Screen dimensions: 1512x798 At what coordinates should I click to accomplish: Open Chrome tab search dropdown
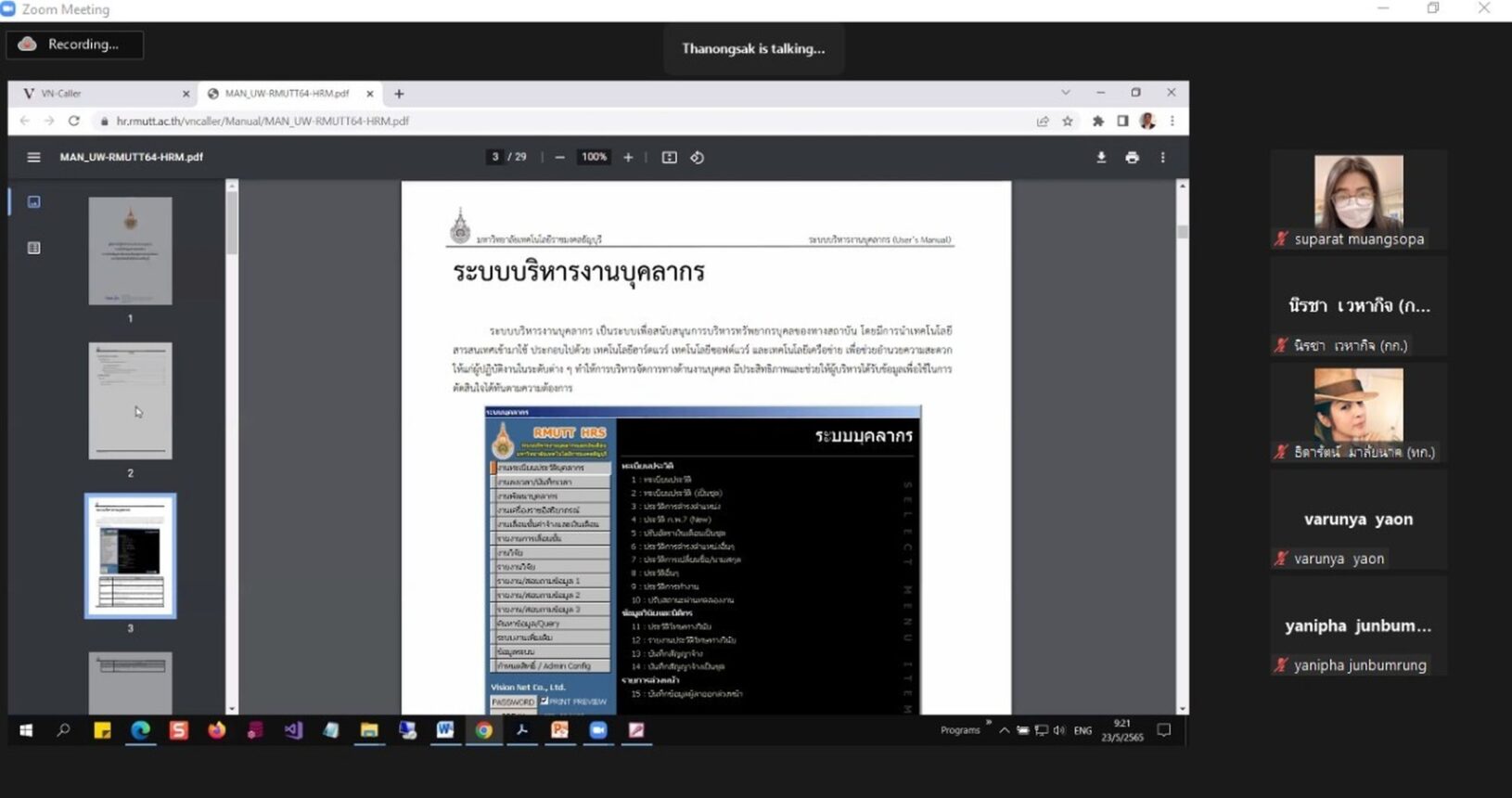pos(1066,93)
